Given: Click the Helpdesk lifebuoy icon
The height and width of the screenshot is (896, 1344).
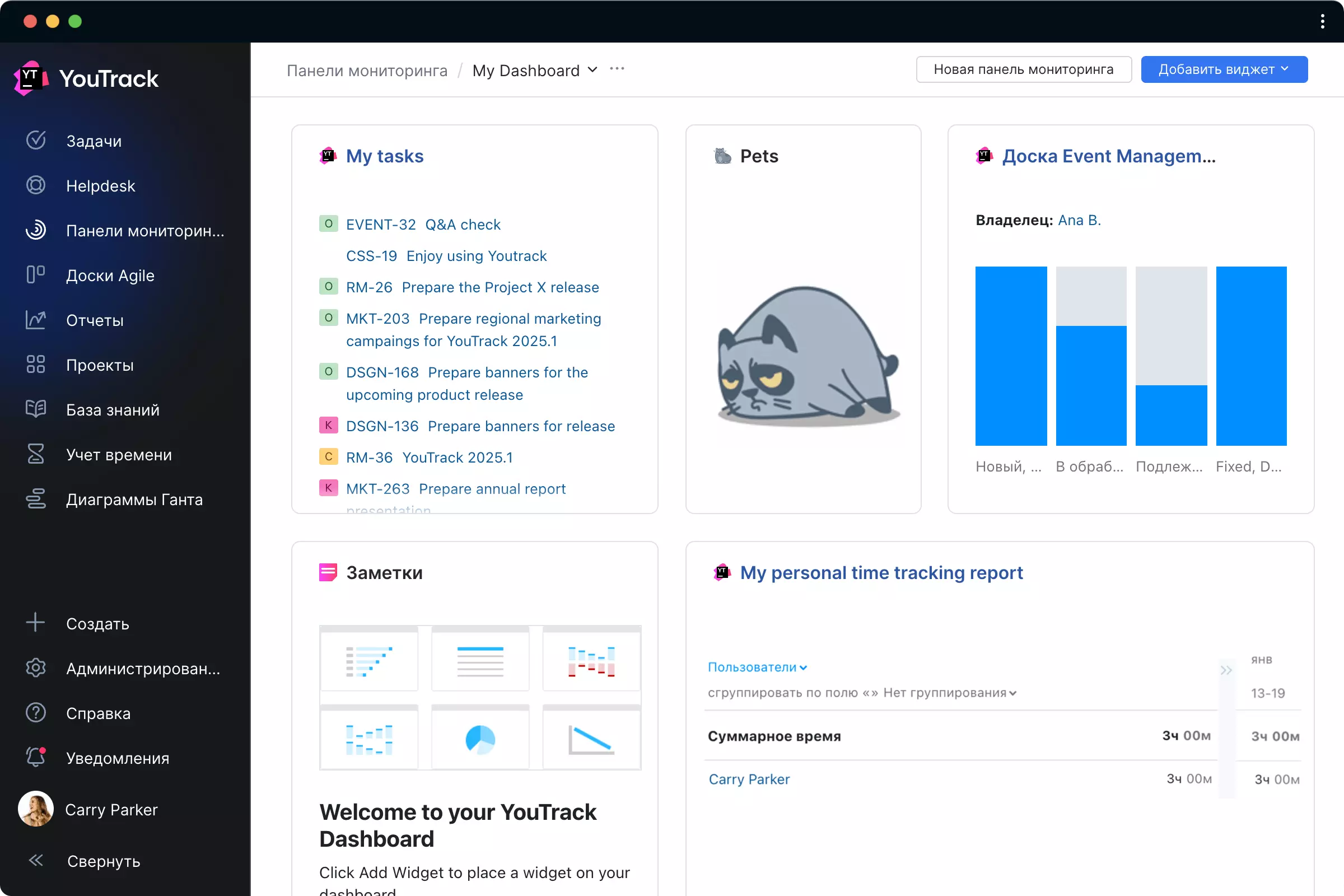Looking at the screenshot, I should pyautogui.click(x=35, y=185).
